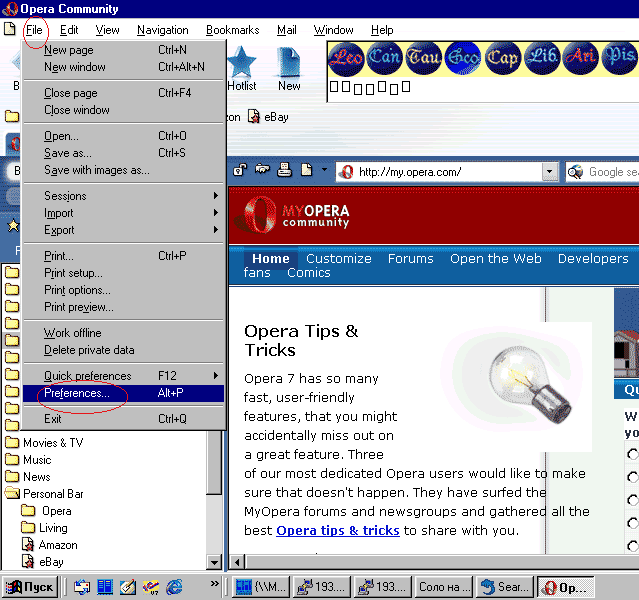Launch Internet Explorer from the quick launch bar
Viewport: 639px width, 600px height.
tap(174, 587)
